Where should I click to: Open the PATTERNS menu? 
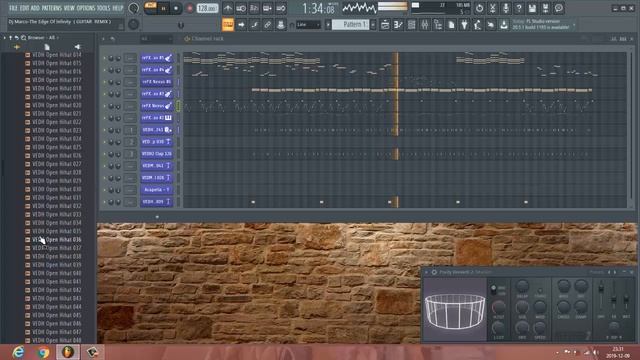(51, 8)
